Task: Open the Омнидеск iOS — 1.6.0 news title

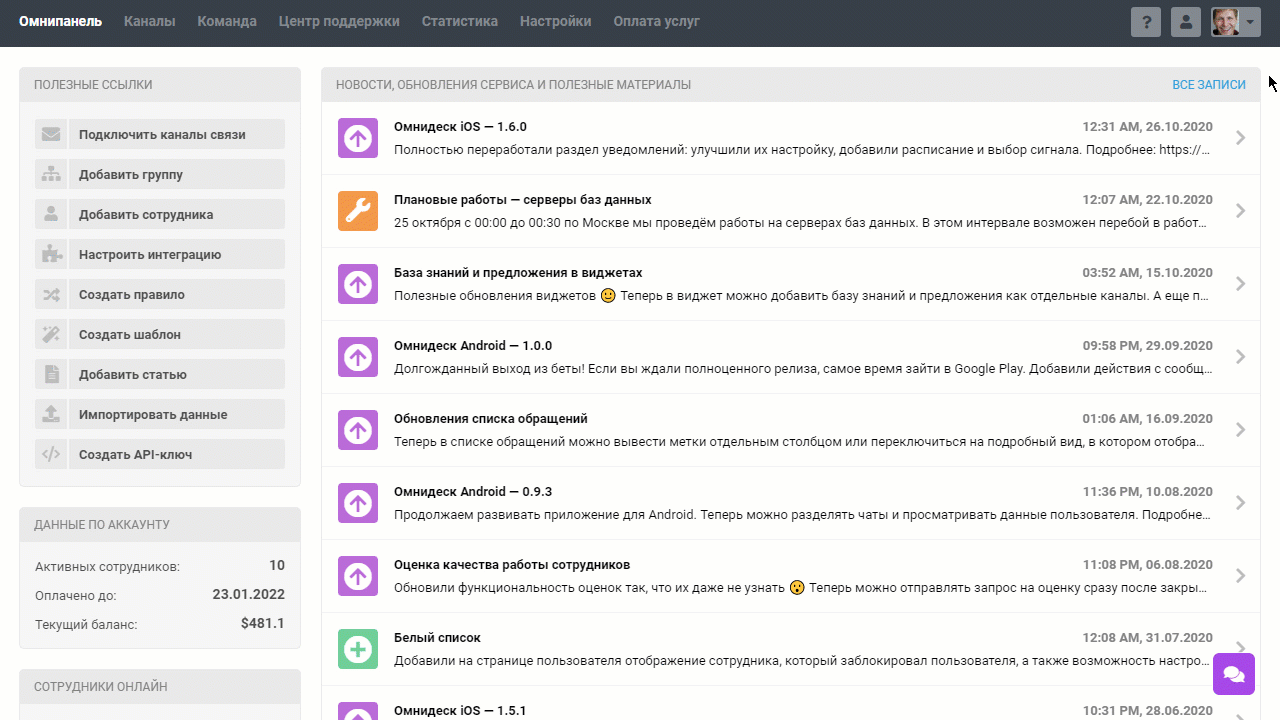Action: click(460, 127)
